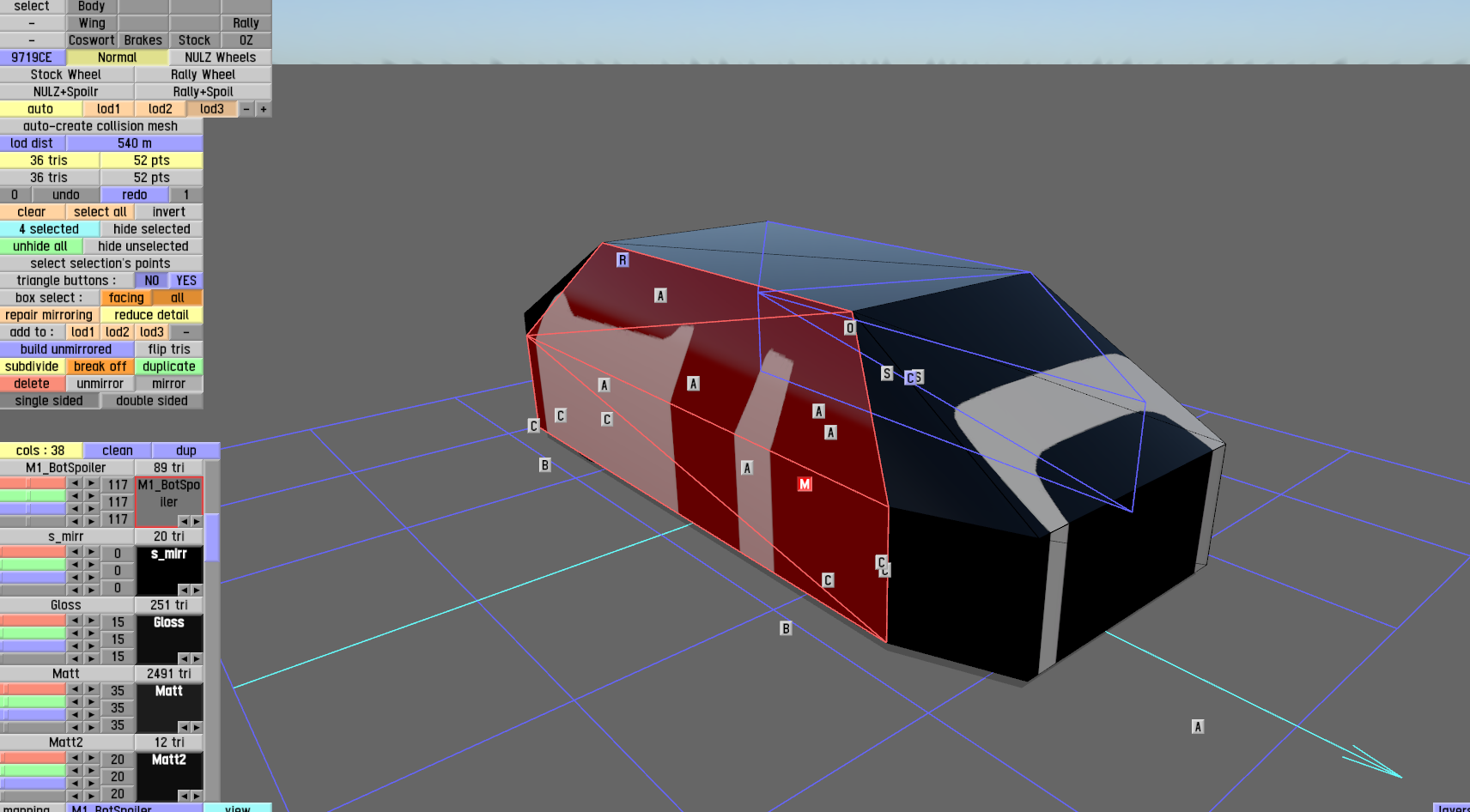Delete the selected triangles

coord(32,384)
